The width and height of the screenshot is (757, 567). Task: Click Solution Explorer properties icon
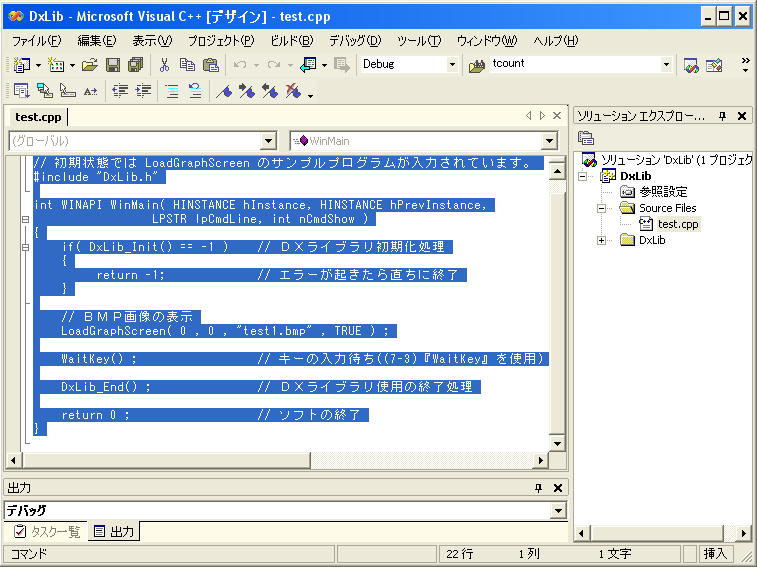(586, 138)
